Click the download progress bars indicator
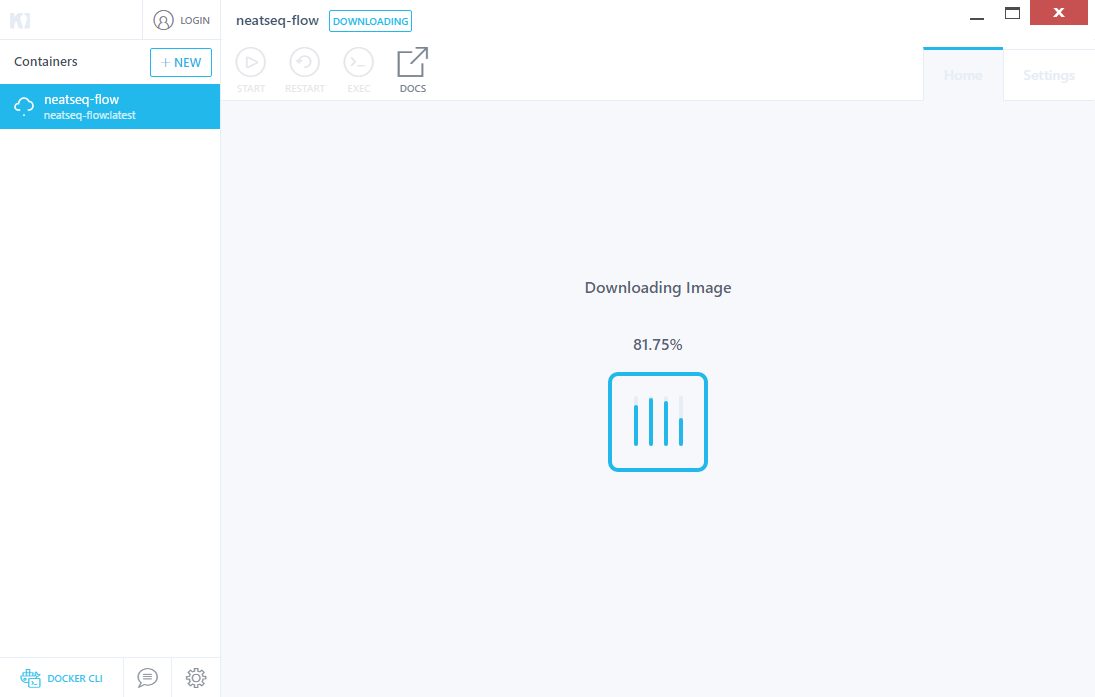This screenshot has height=697, width=1095. [x=658, y=422]
